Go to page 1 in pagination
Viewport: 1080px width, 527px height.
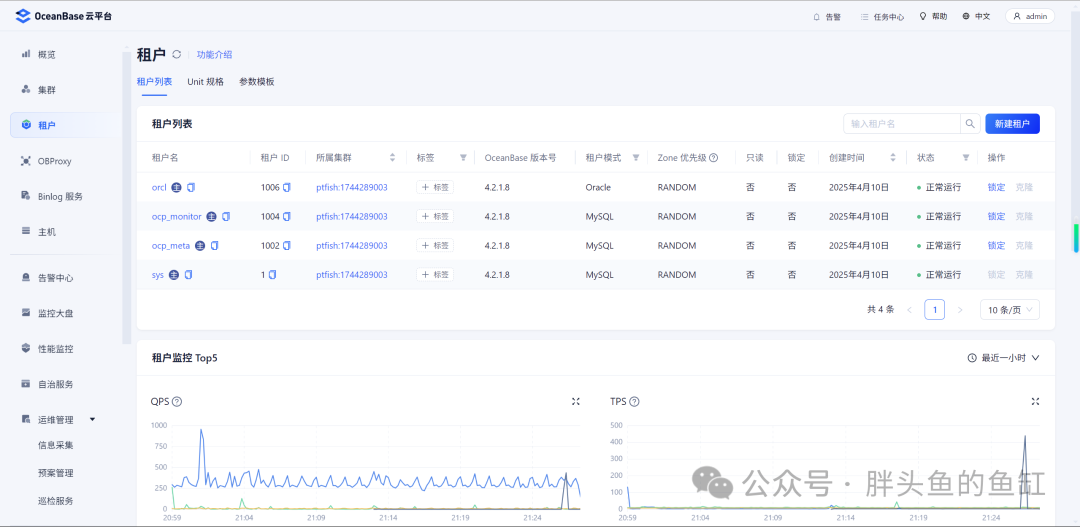click(935, 310)
